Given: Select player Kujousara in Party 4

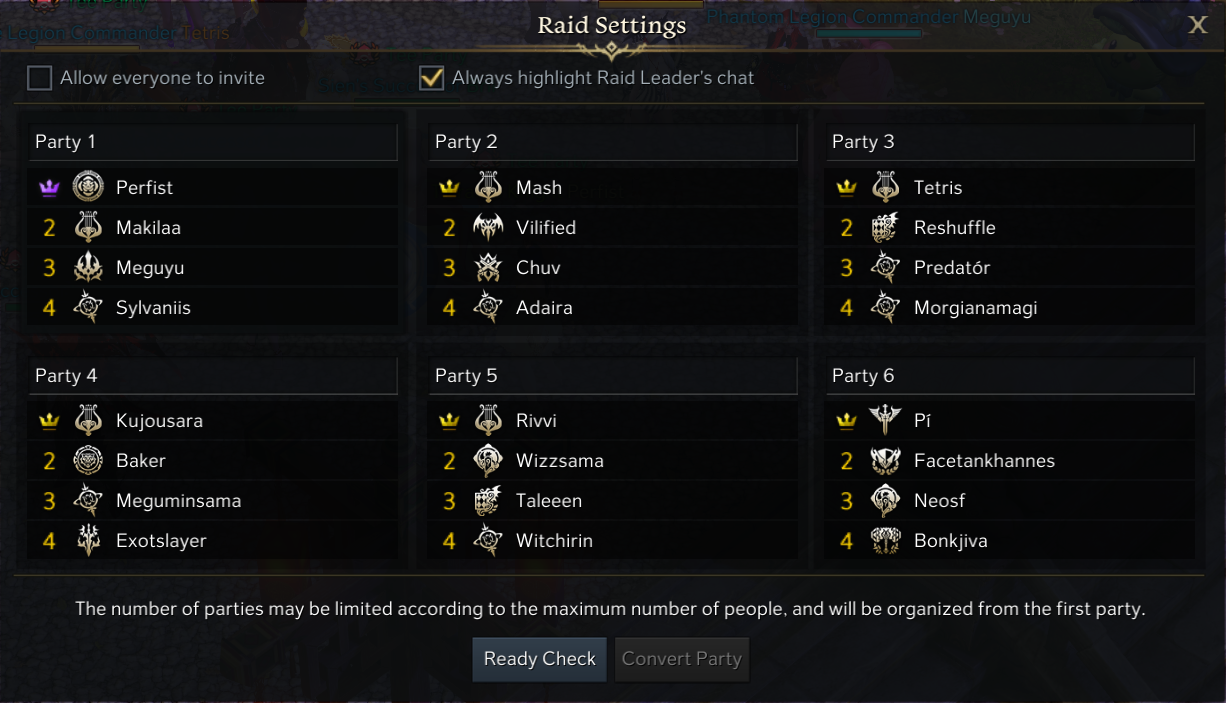Looking at the screenshot, I should tap(159, 421).
